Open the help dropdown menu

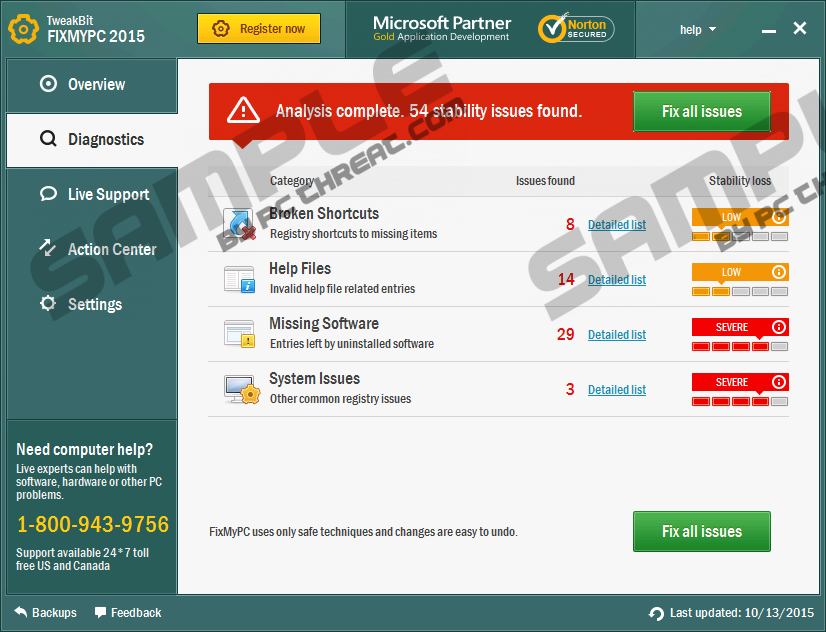pos(697,29)
